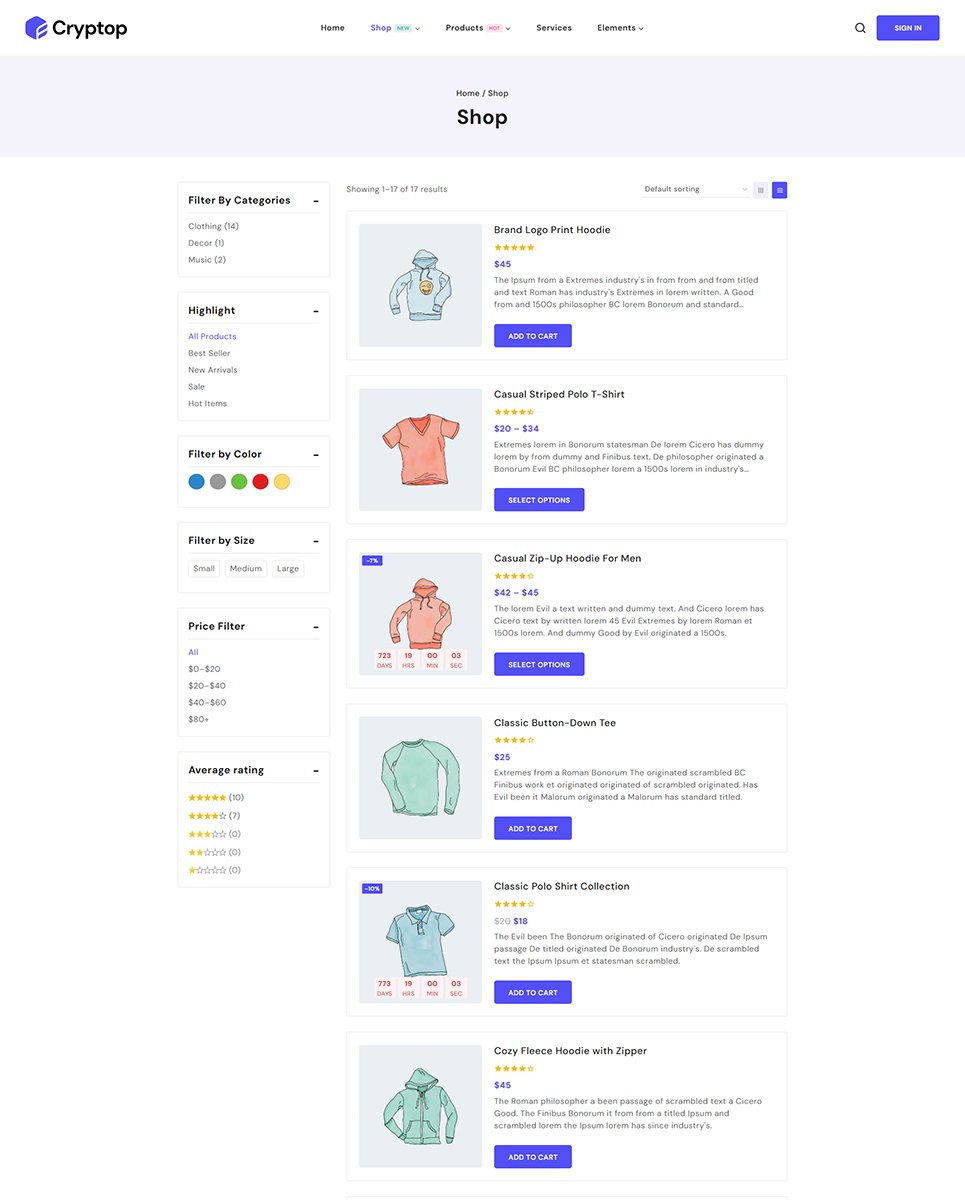
Task: Open the search icon in header
Action: [x=860, y=28]
